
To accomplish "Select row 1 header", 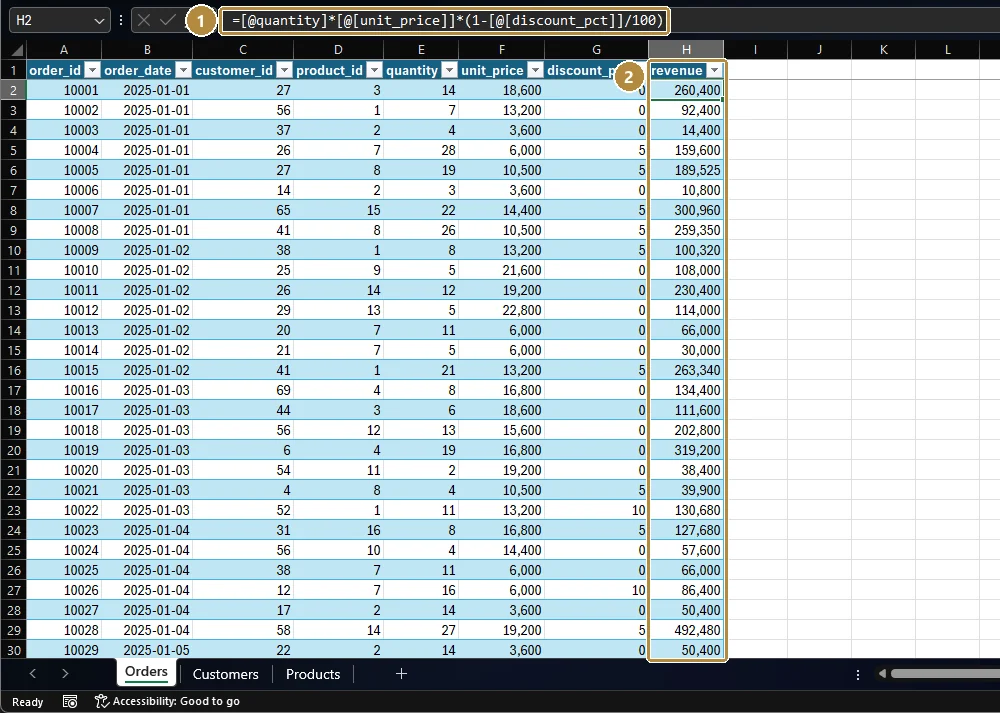I will pos(13,70).
